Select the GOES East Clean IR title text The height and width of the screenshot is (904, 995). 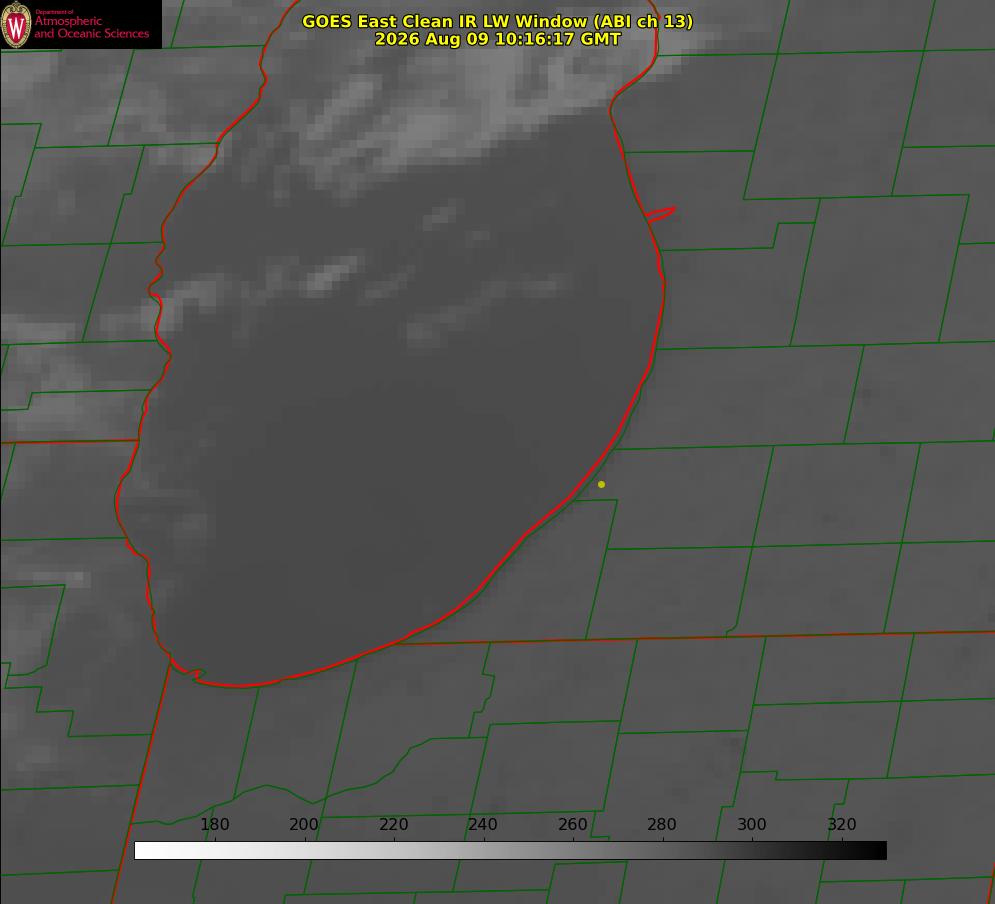[497, 21]
